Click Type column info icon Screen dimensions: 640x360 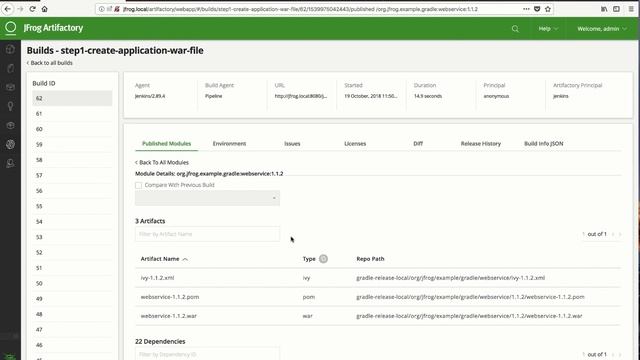point(323,259)
